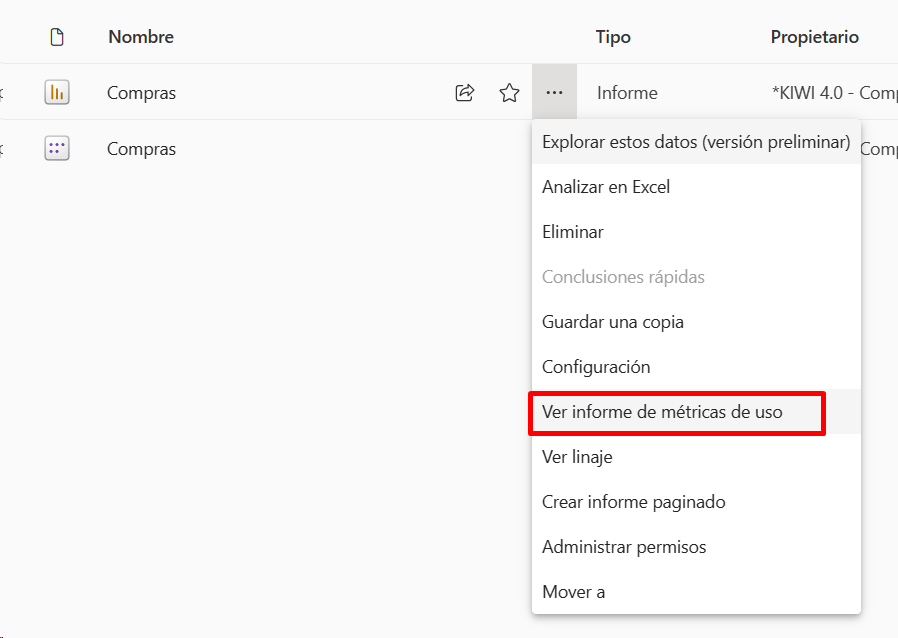Choose Analizar en Excel from the menu

696,187
